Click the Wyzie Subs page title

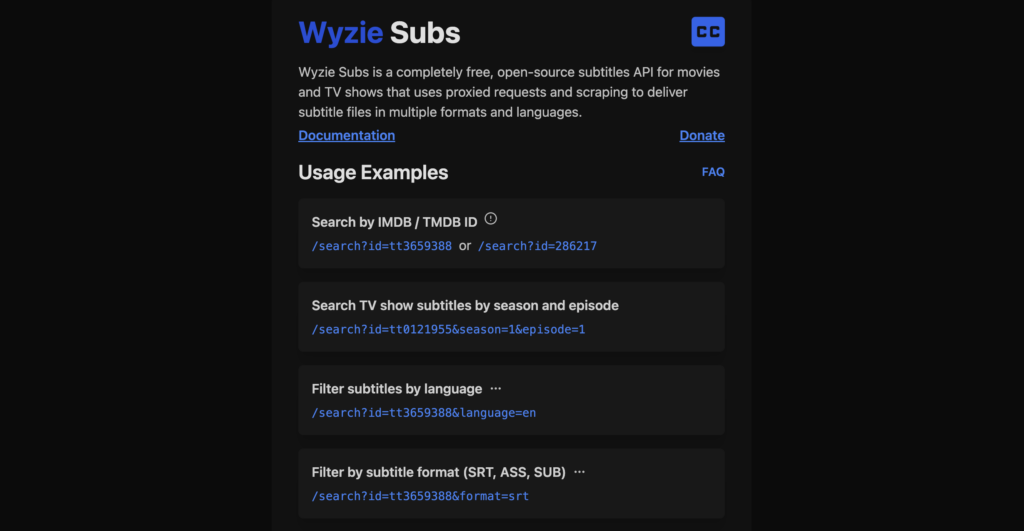coord(379,33)
